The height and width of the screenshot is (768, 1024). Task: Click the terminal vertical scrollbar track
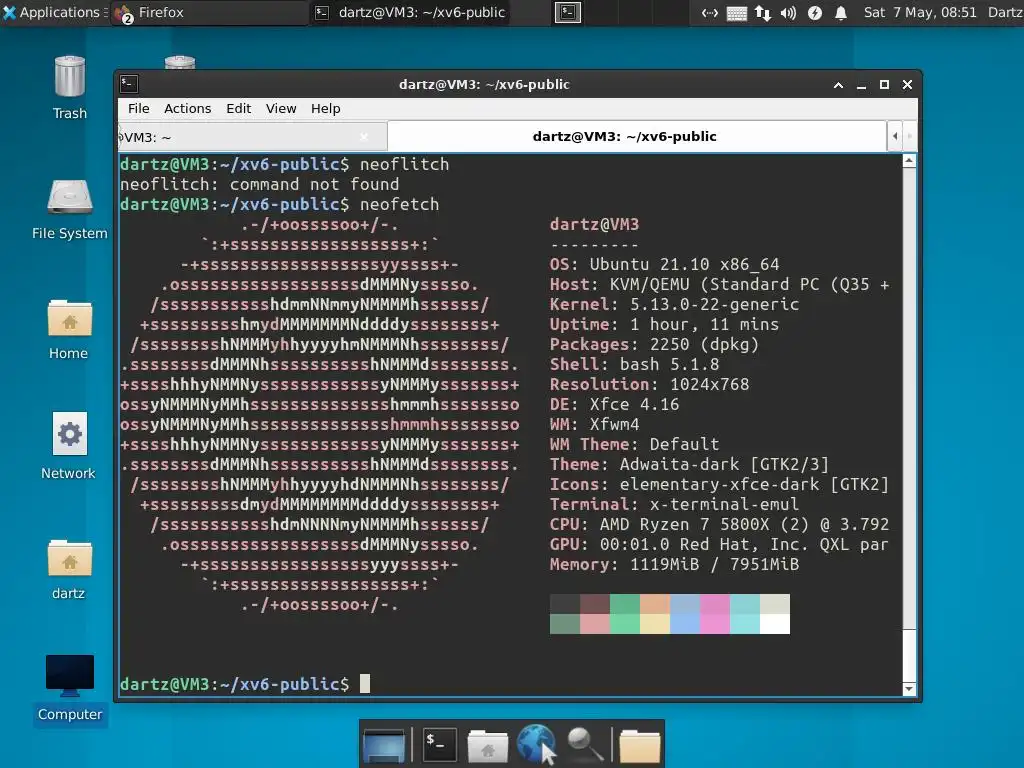909,424
